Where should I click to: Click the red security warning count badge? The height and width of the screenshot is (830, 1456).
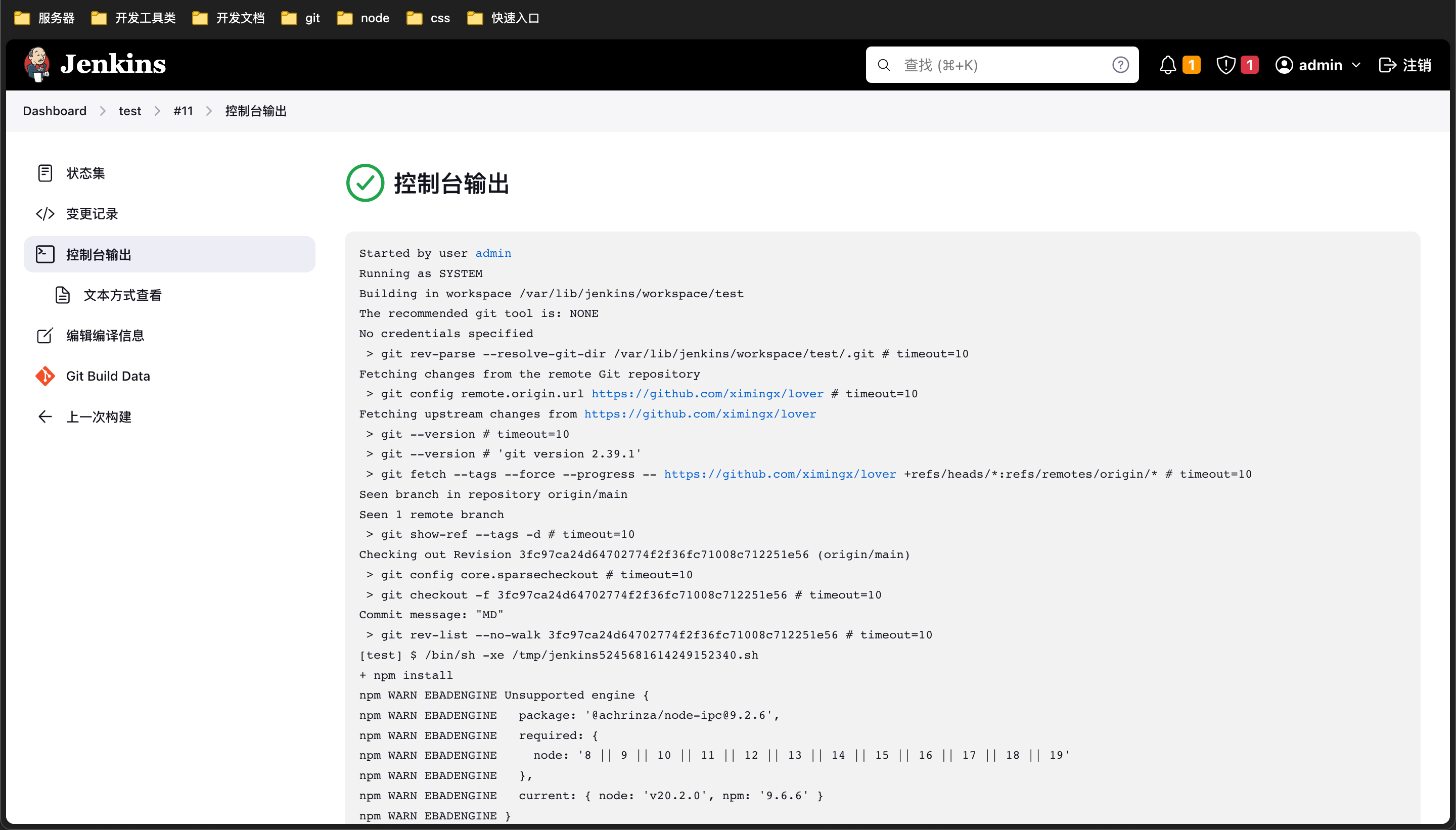point(1249,65)
